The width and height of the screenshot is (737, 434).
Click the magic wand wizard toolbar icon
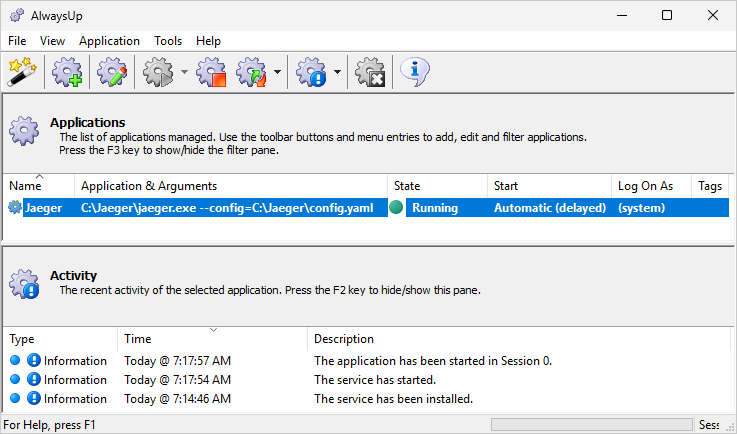[22, 72]
